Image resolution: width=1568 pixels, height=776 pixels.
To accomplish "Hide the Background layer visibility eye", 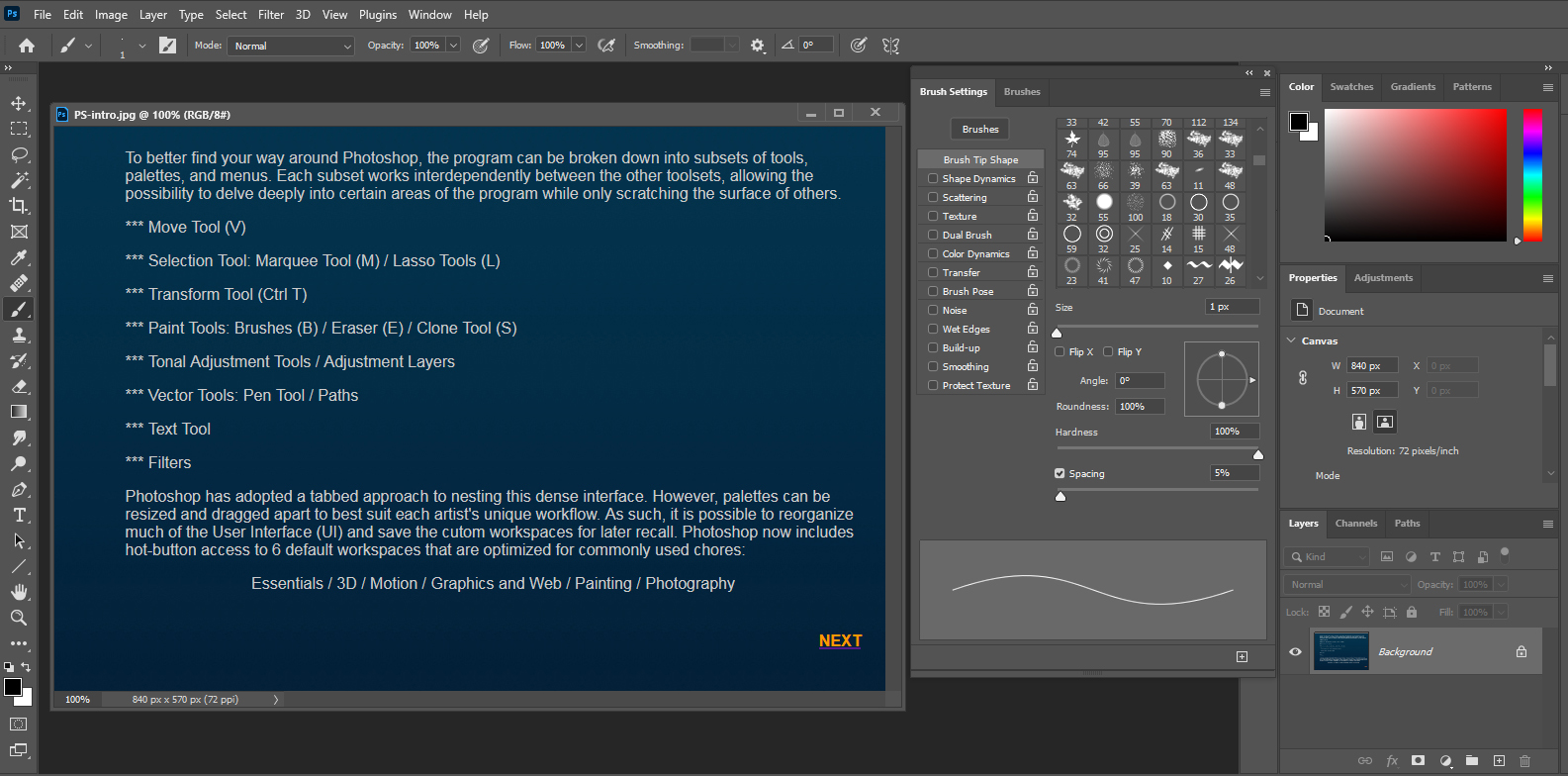I will [x=1295, y=651].
